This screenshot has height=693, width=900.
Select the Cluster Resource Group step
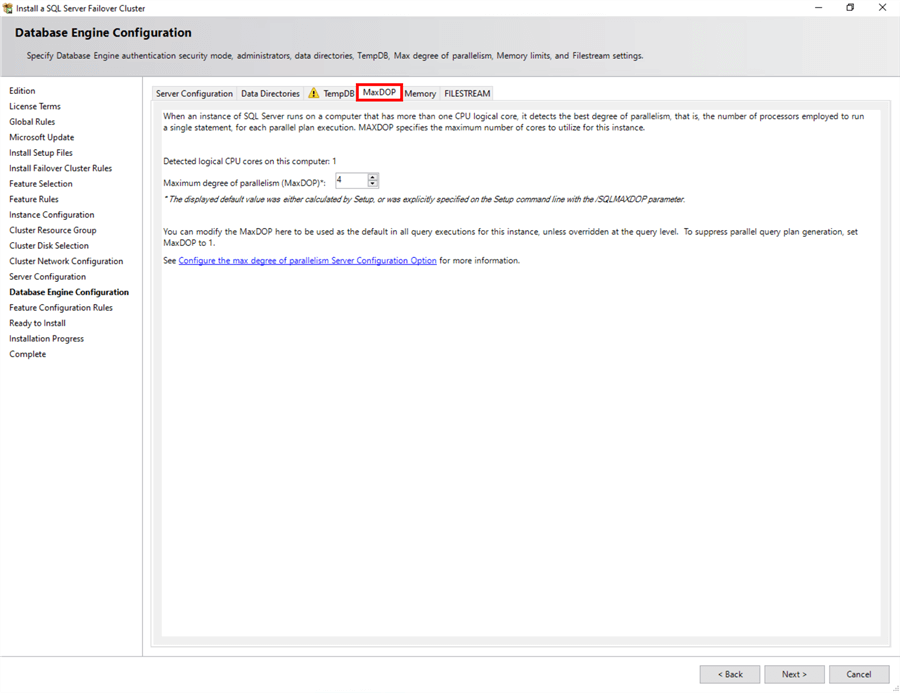[x=53, y=230]
